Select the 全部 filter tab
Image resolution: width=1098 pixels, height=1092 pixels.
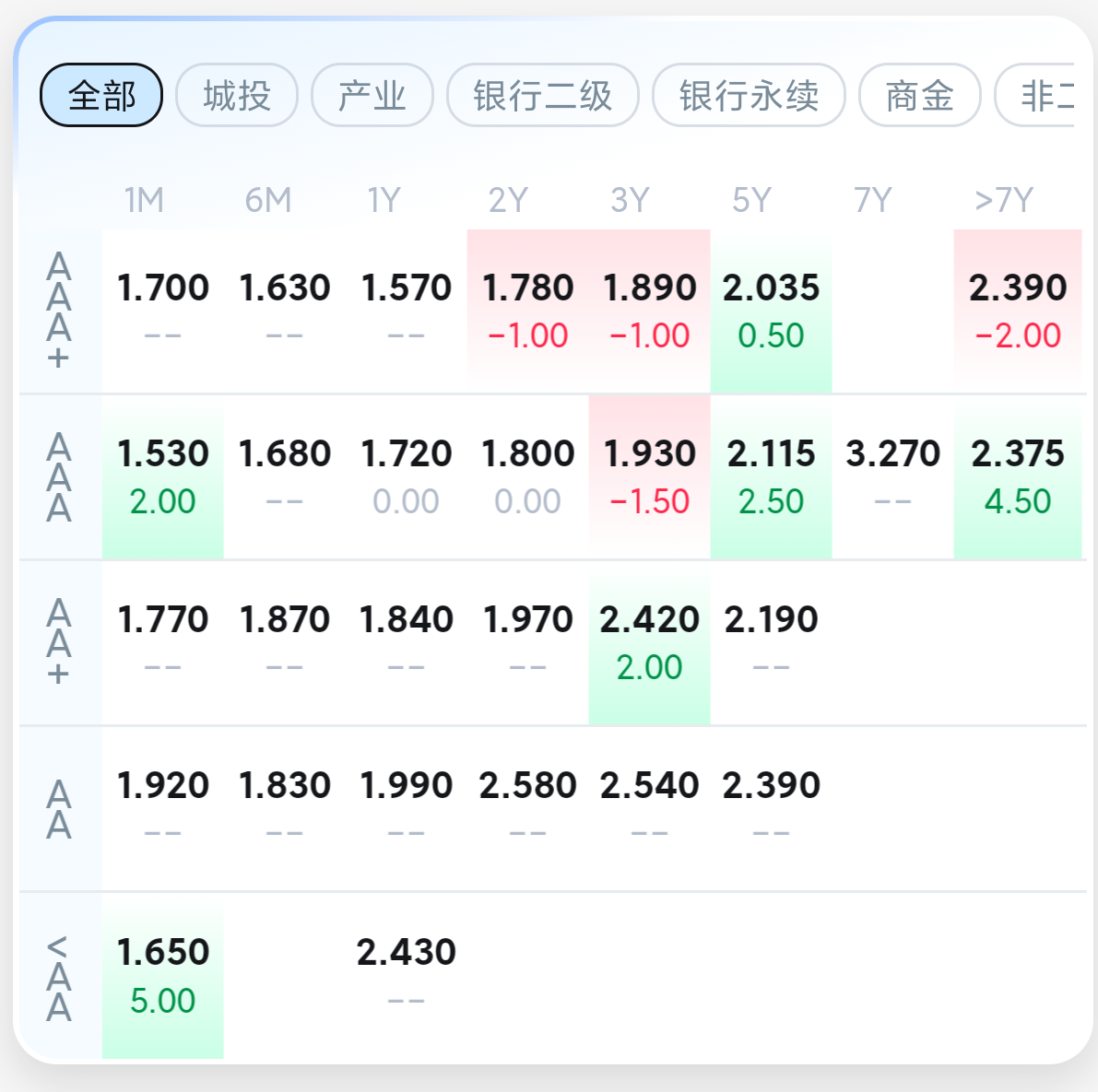pyautogui.click(x=101, y=95)
